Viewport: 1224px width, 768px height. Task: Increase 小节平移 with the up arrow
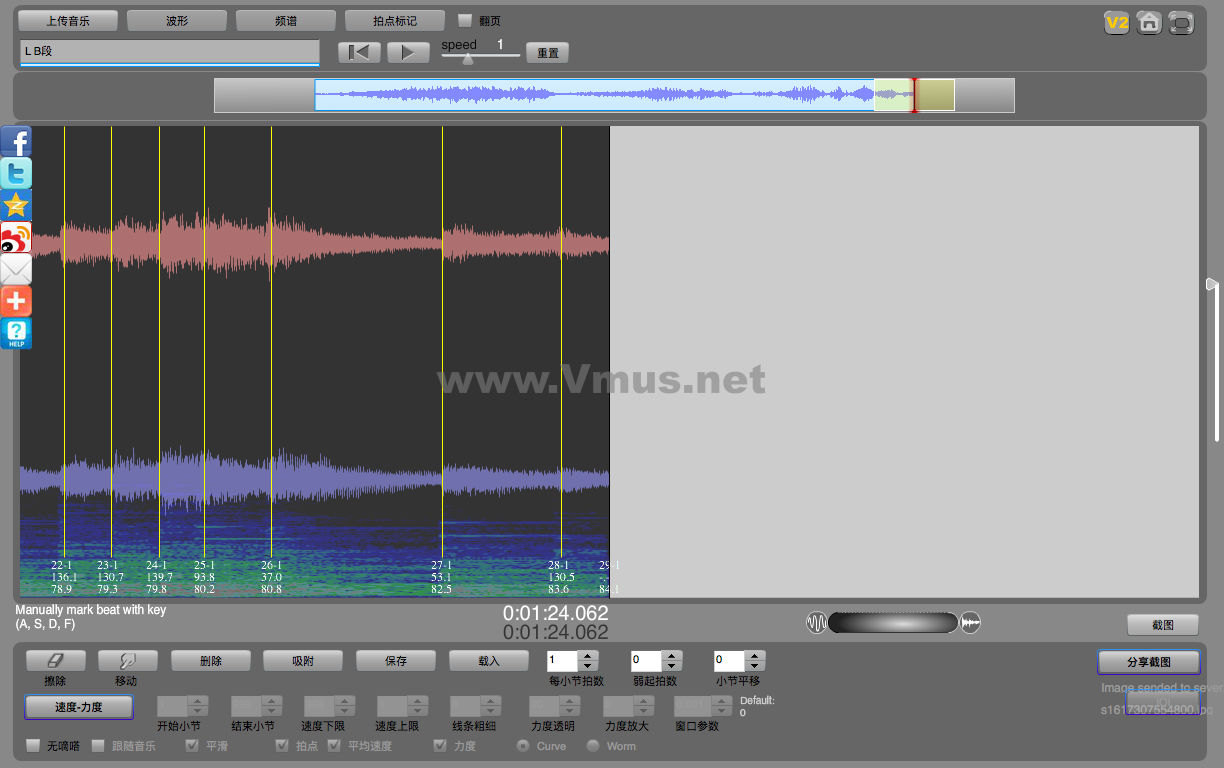coord(755,656)
